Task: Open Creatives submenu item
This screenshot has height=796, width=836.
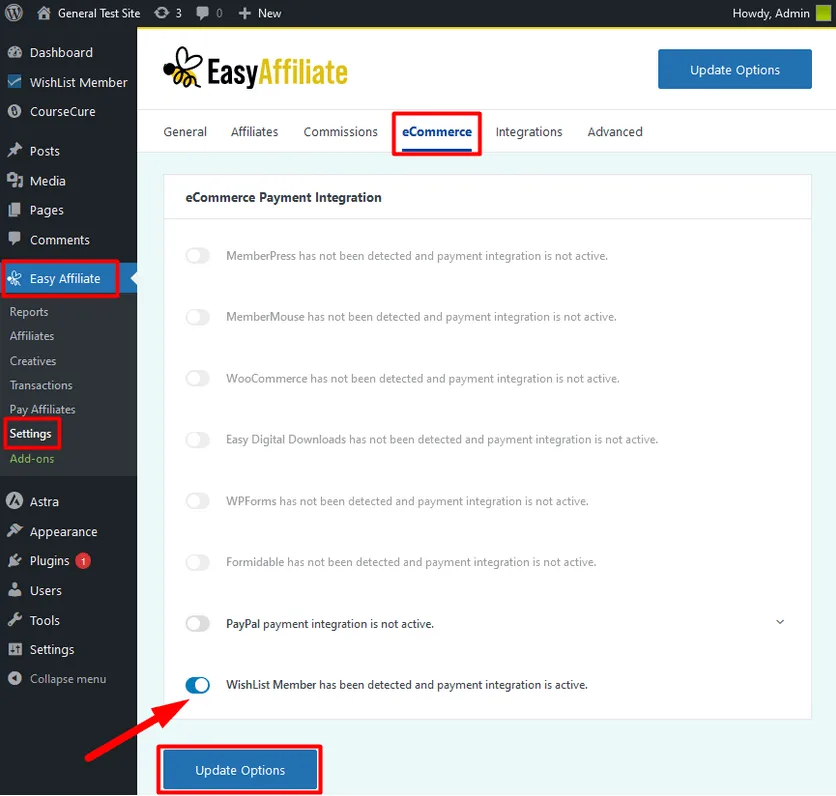Action: [x=33, y=361]
